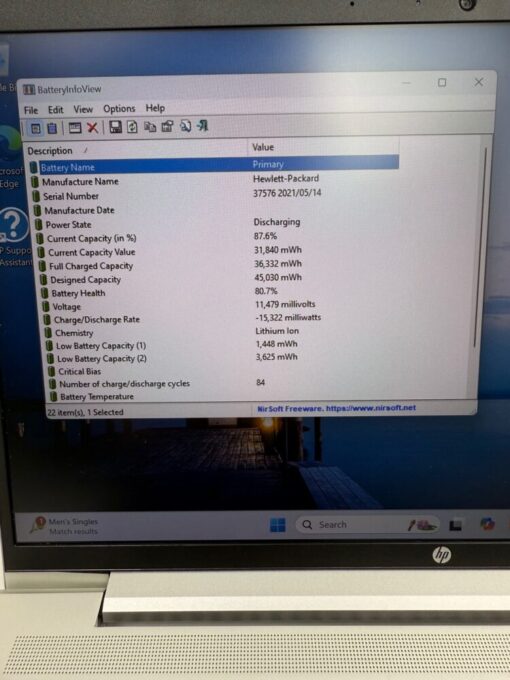Screen dimensions: 510x680
Task: Sort by the Description column header
Action: 137,150
